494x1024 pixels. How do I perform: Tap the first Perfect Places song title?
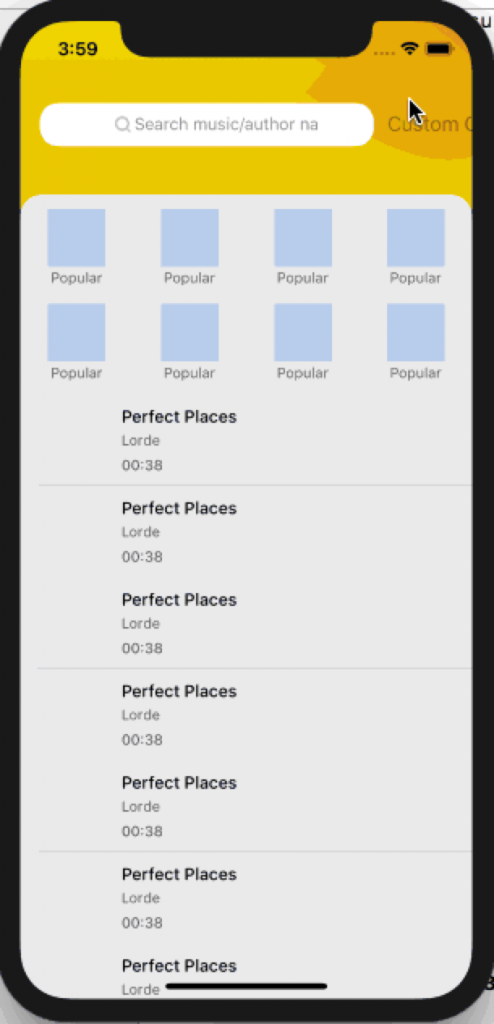(179, 417)
